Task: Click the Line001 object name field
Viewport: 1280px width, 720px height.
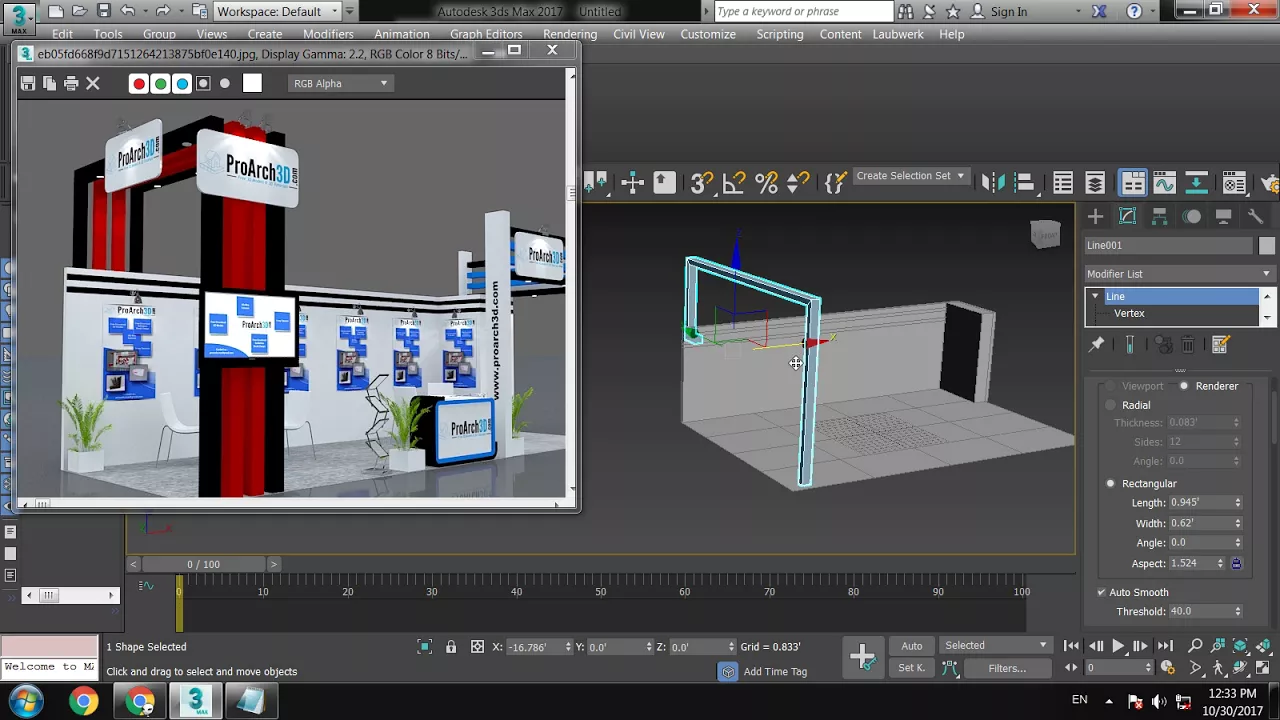Action: pyautogui.click(x=1169, y=246)
